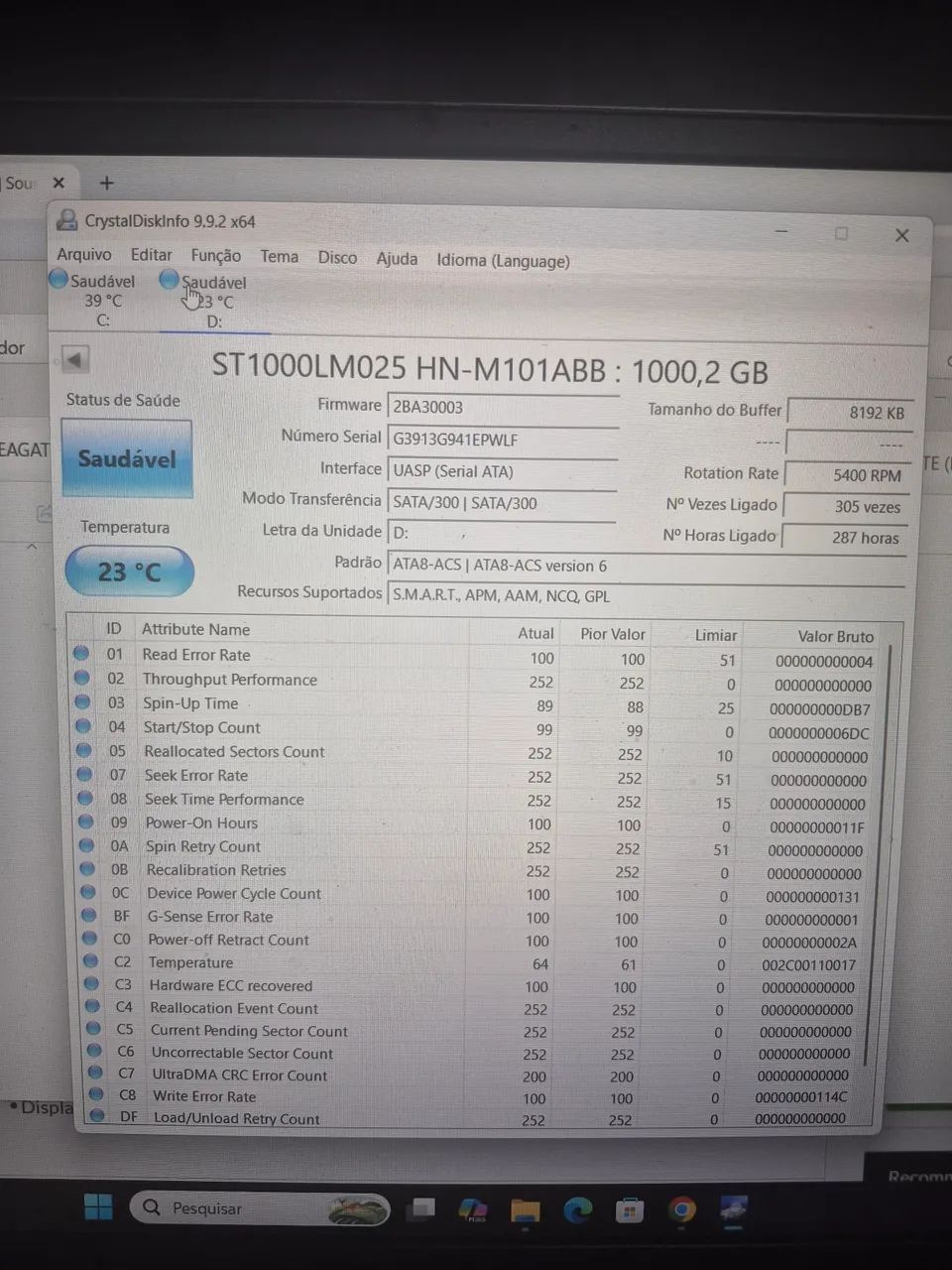Click the status dot for Device Power Cycle Count
The width and height of the screenshot is (952, 1270).
point(89,893)
